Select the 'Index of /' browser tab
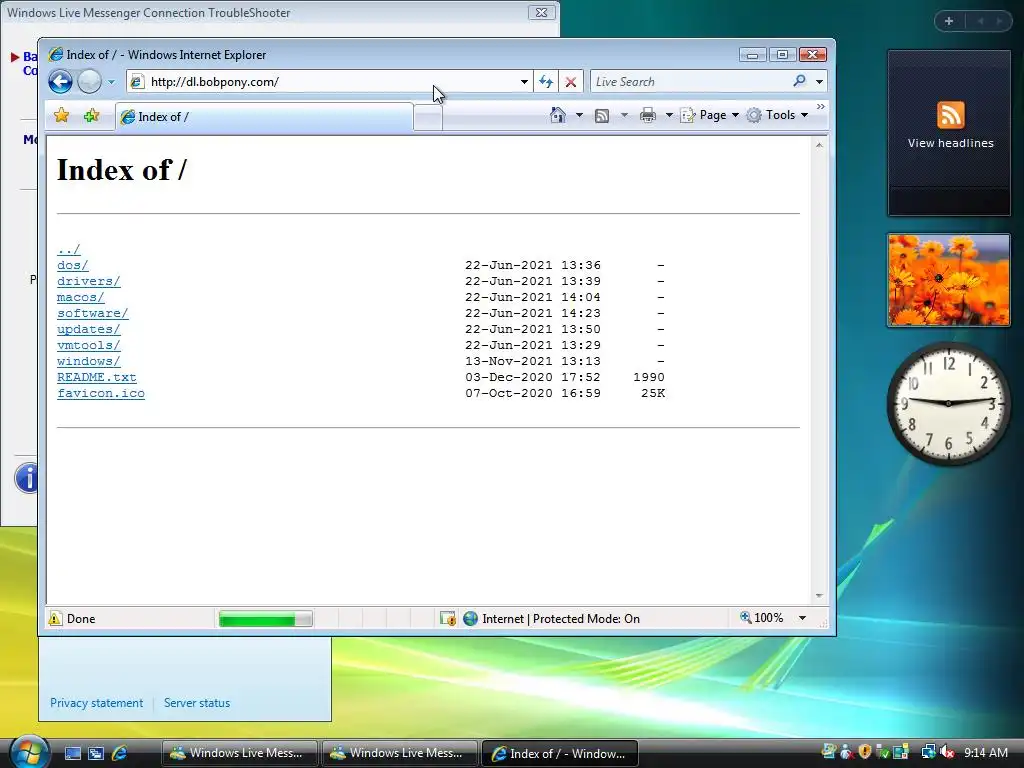The height and width of the screenshot is (768, 1024). click(x=264, y=117)
